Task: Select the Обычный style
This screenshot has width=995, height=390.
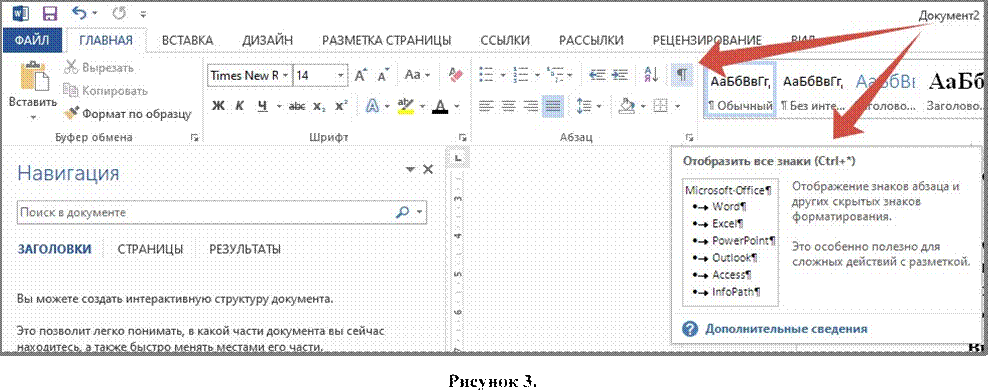Action: (741, 91)
